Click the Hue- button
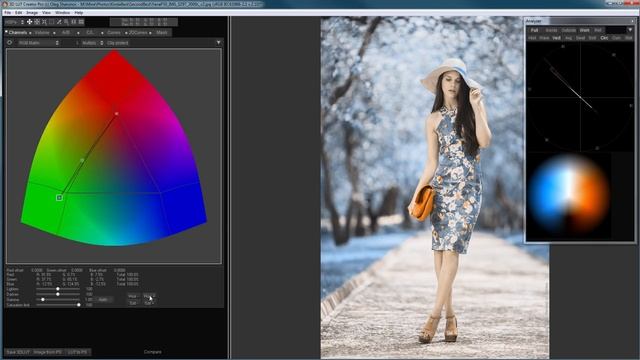 tap(133, 296)
